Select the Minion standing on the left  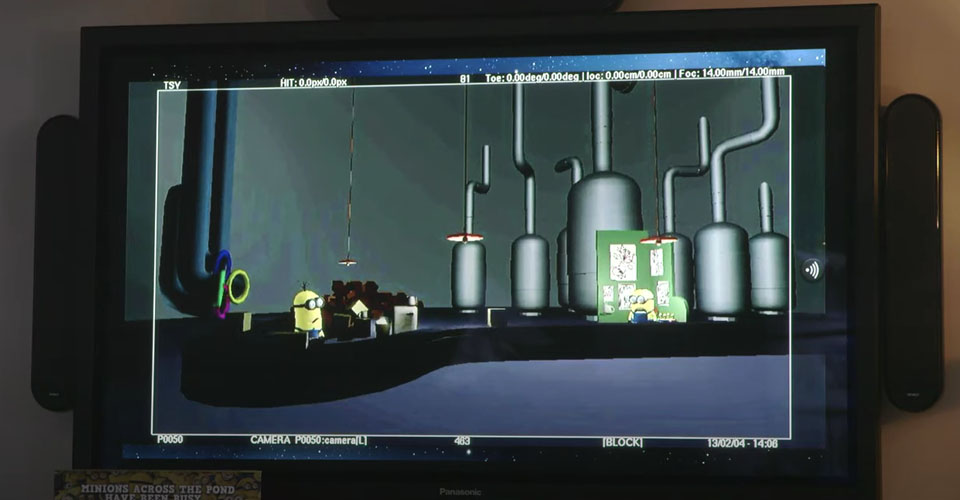pyautogui.click(x=308, y=312)
